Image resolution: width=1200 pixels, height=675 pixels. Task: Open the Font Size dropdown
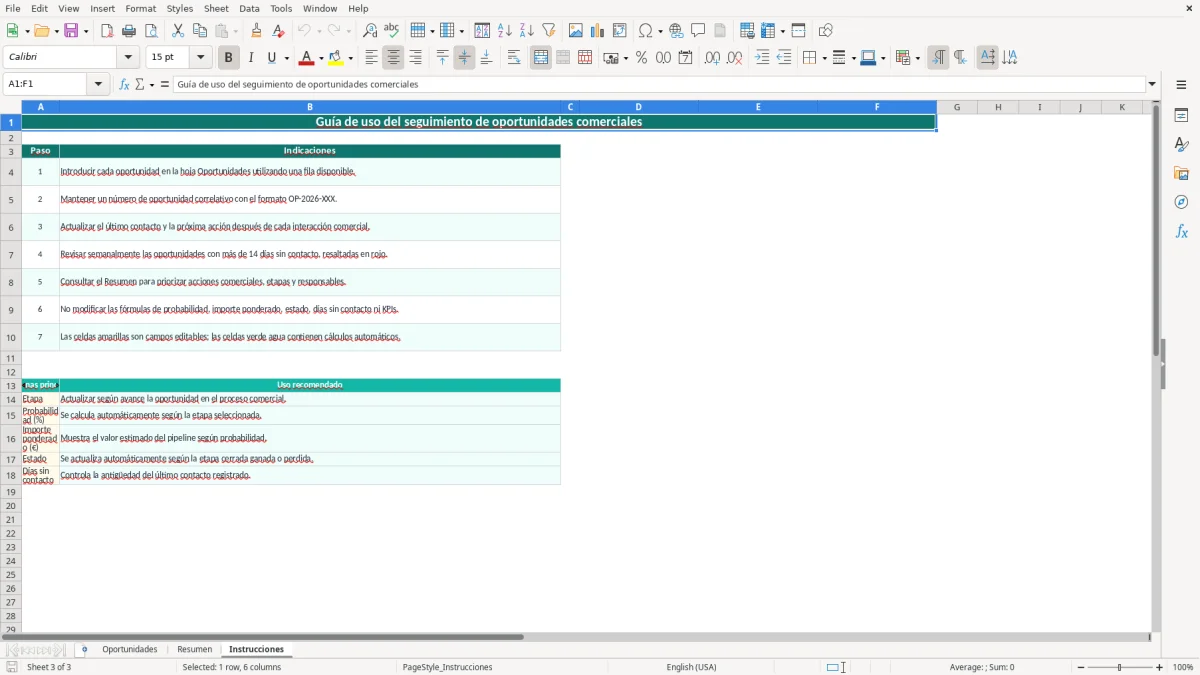(200, 58)
